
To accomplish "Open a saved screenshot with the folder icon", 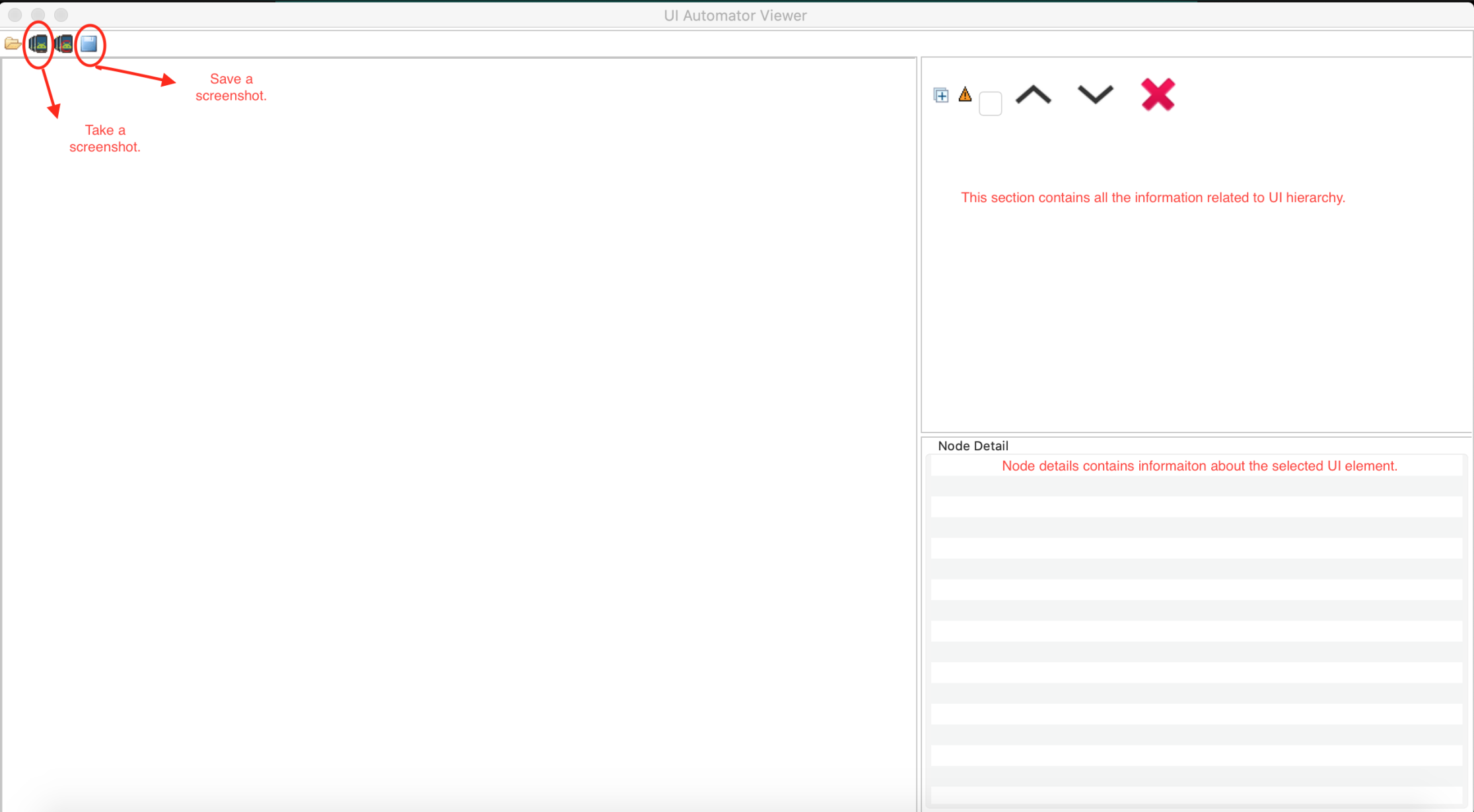I will coord(12,44).
